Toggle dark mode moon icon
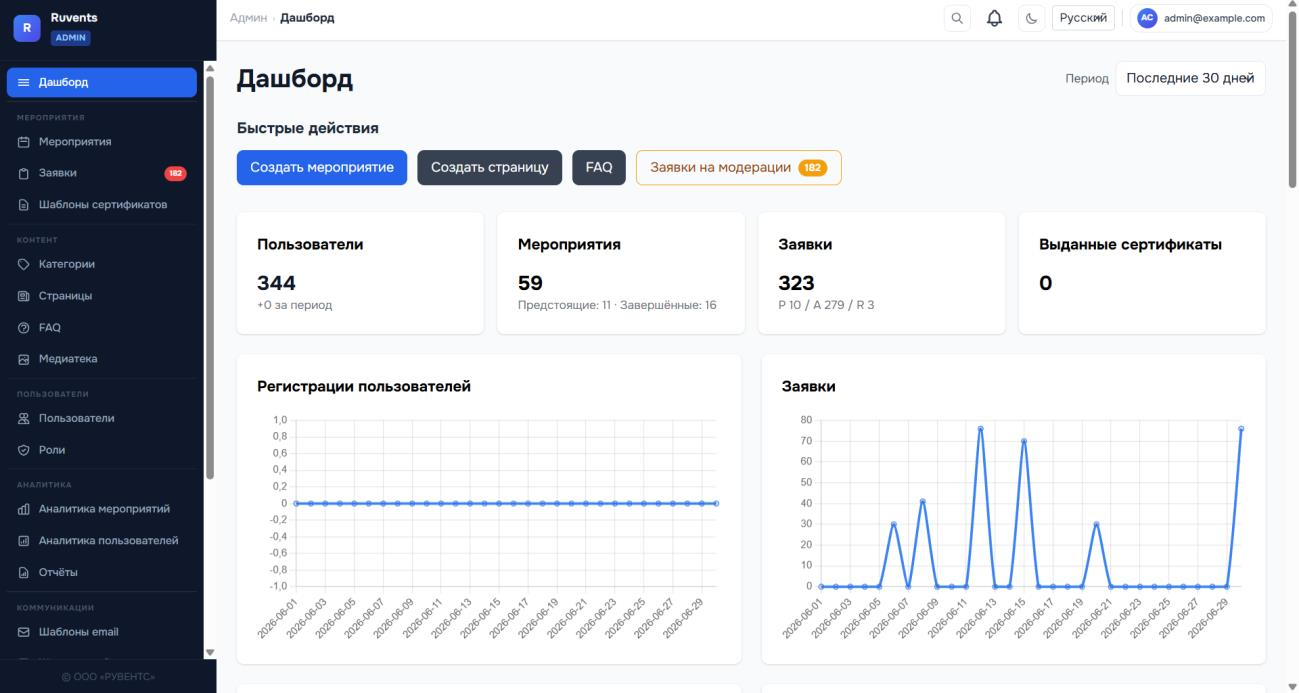The width and height of the screenshot is (1299, 693). tap(1031, 18)
